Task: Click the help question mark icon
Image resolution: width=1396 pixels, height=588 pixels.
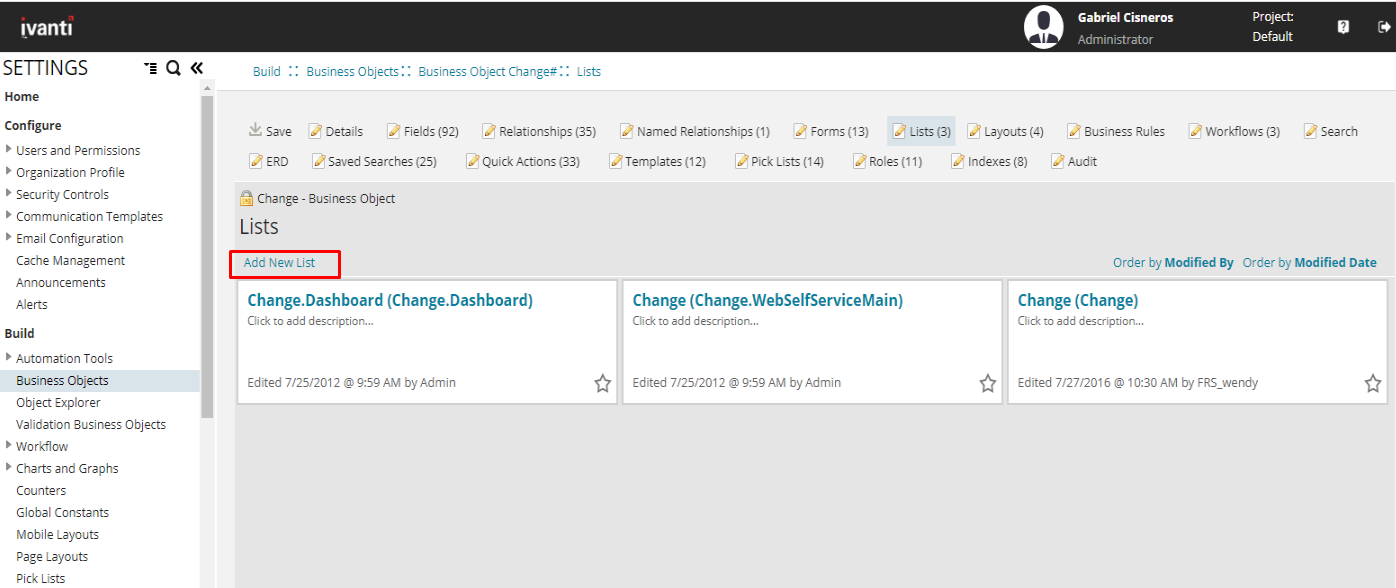Action: (1343, 27)
